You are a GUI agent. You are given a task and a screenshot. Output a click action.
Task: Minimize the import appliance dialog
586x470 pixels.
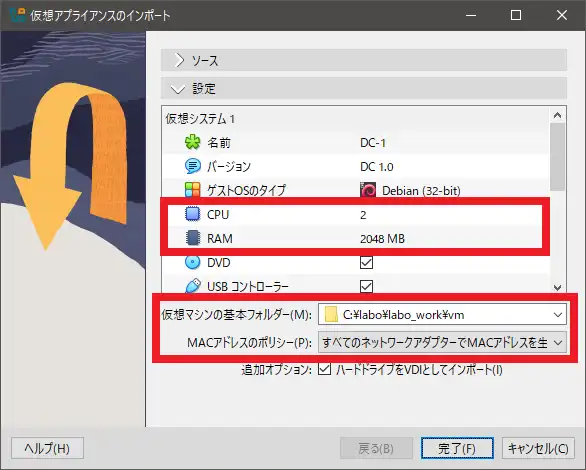point(471,15)
